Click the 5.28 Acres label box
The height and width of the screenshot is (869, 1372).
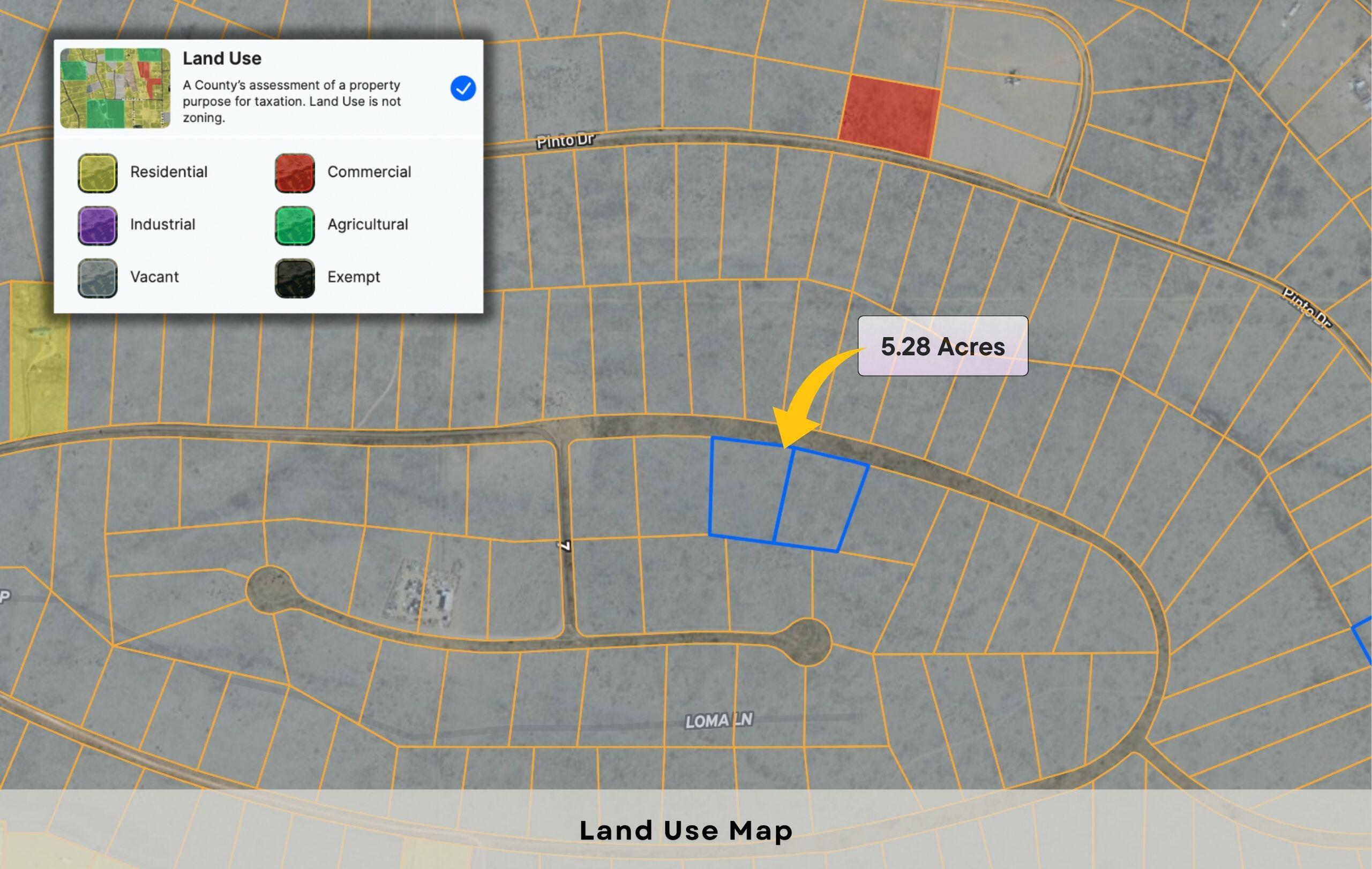click(x=942, y=346)
